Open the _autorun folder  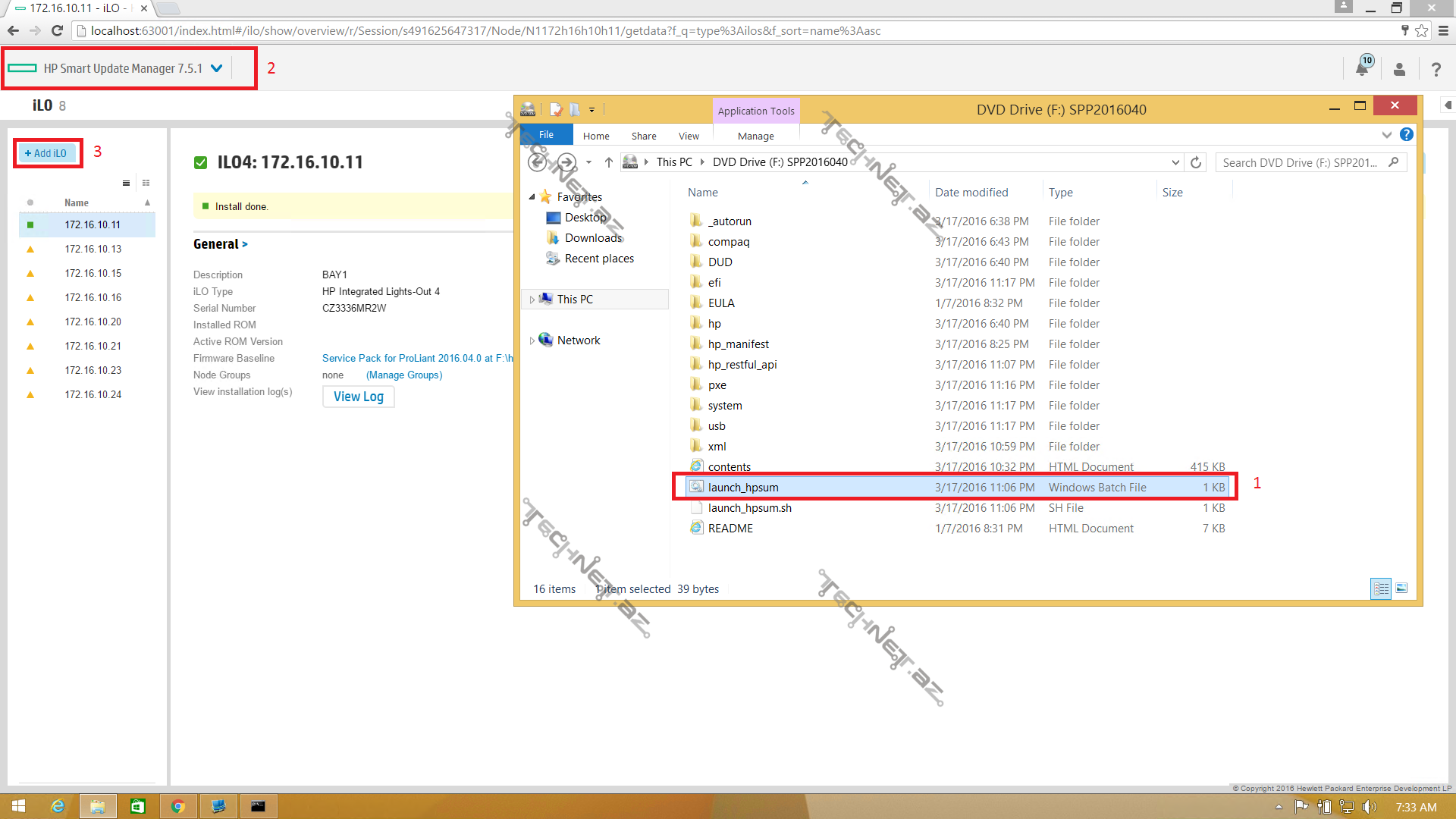click(730, 220)
